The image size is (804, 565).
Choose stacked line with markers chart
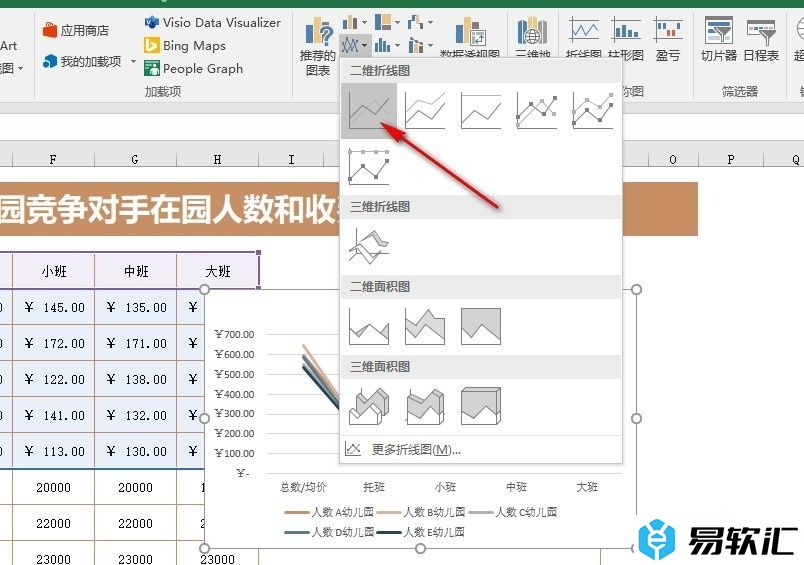pos(593,110)
